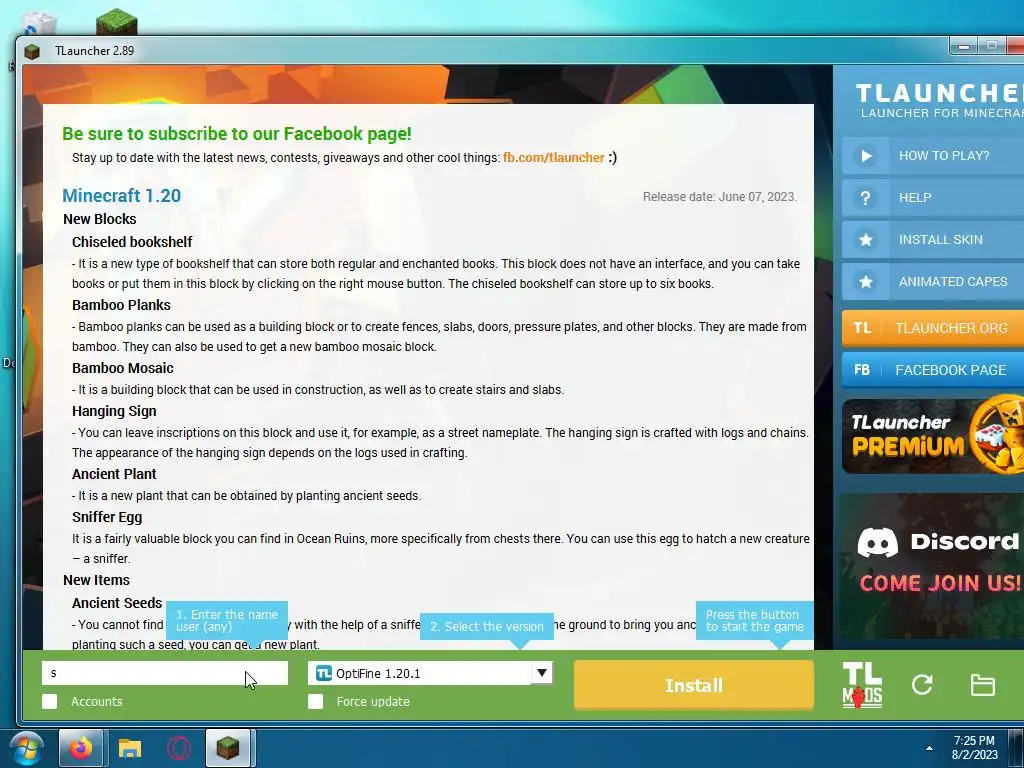
Task: Open the game folder icon
Action: 982,684
